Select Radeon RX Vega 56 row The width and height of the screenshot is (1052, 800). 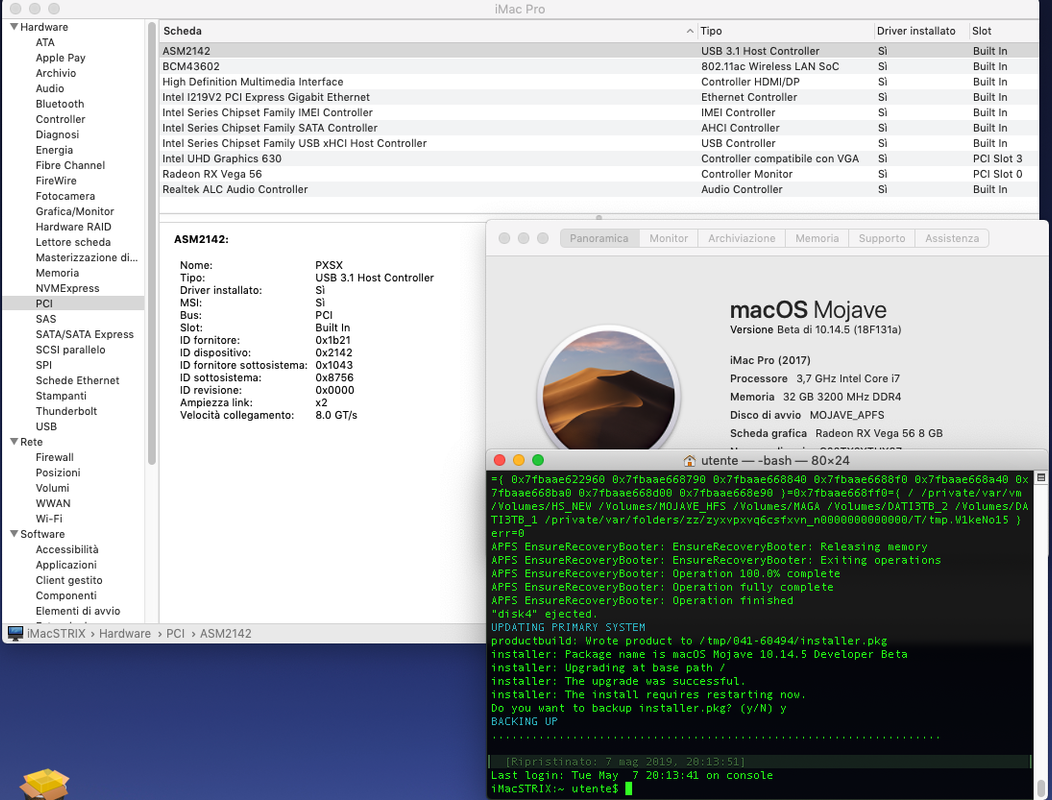point(599,174)
